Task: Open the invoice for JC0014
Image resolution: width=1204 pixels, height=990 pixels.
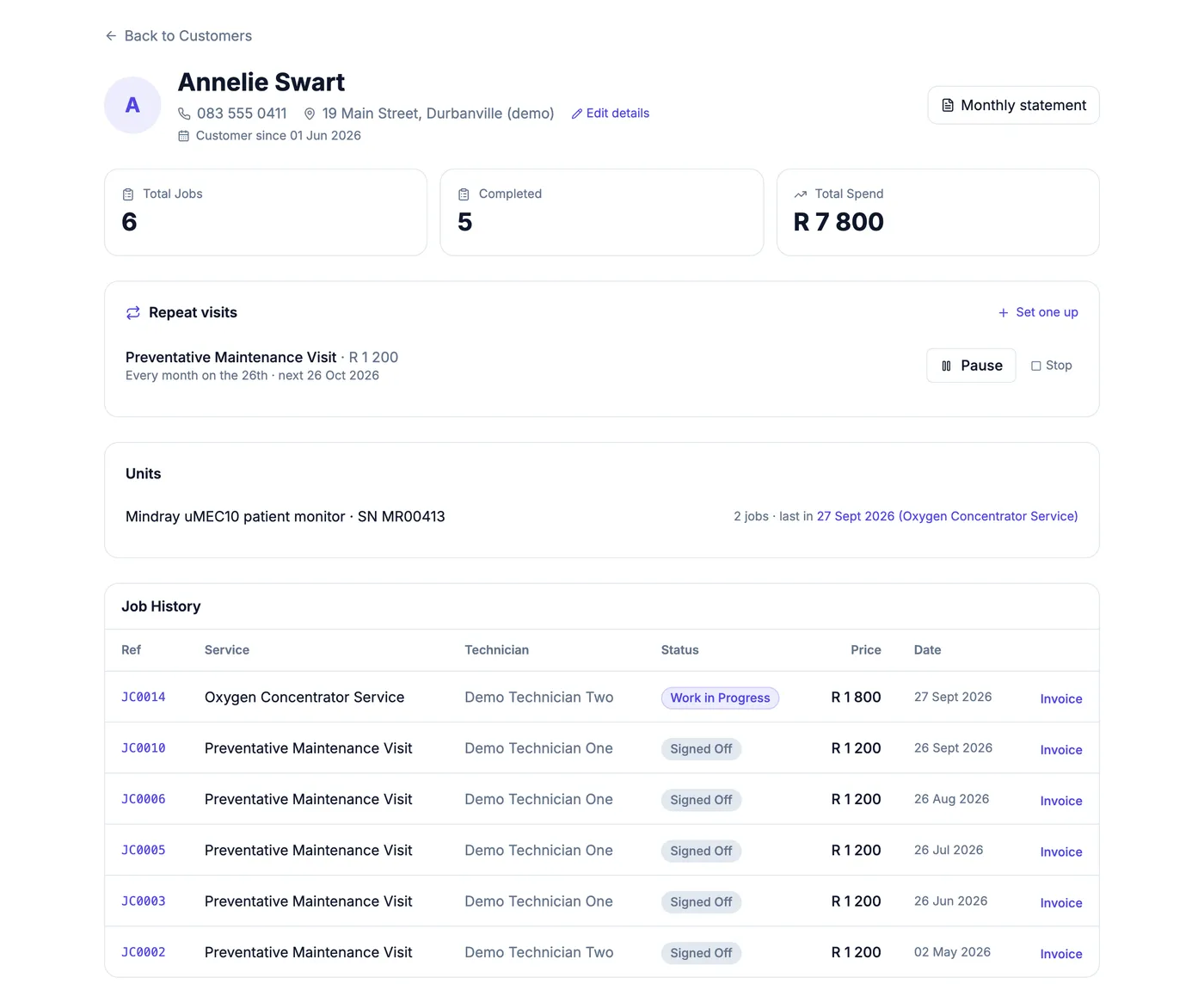Action: [1061, 699]
